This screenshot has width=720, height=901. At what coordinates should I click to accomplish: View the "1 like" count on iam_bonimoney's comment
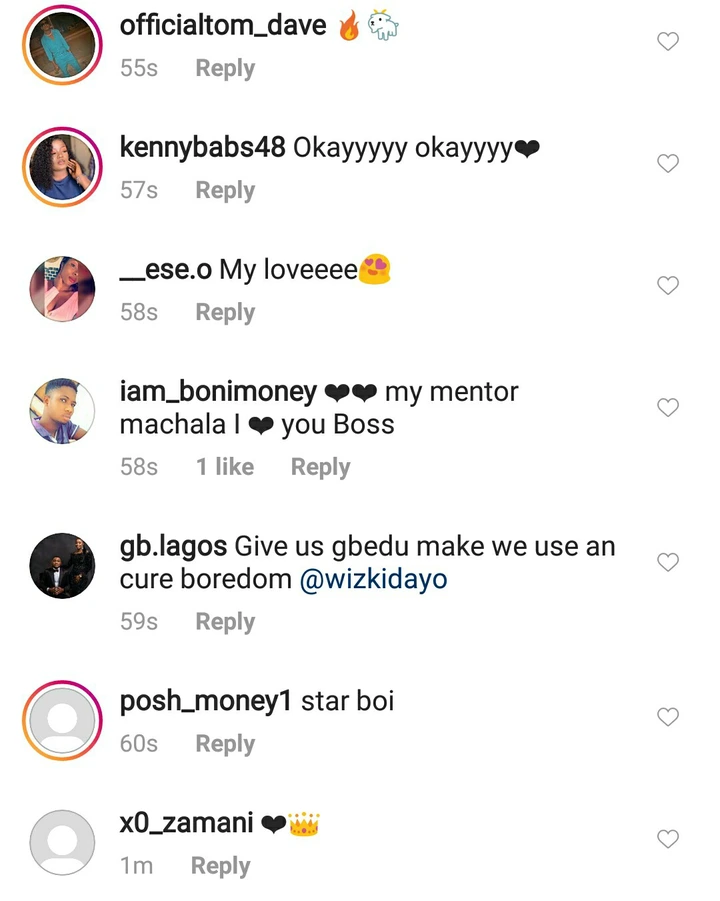pos(225,467)
